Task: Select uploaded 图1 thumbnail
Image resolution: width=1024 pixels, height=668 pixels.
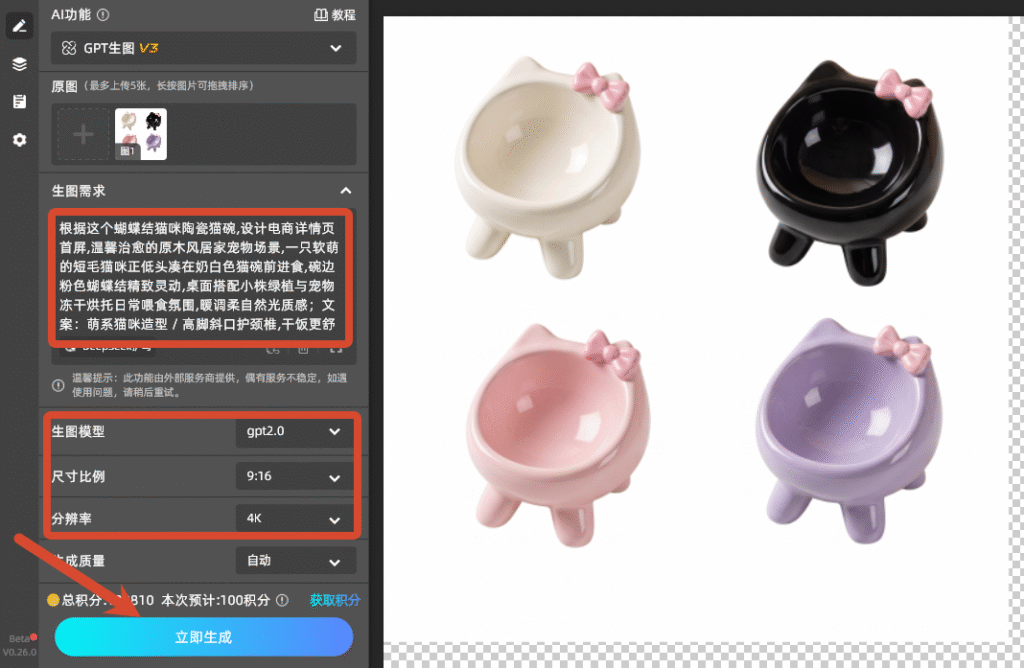Action: point(141,135)
